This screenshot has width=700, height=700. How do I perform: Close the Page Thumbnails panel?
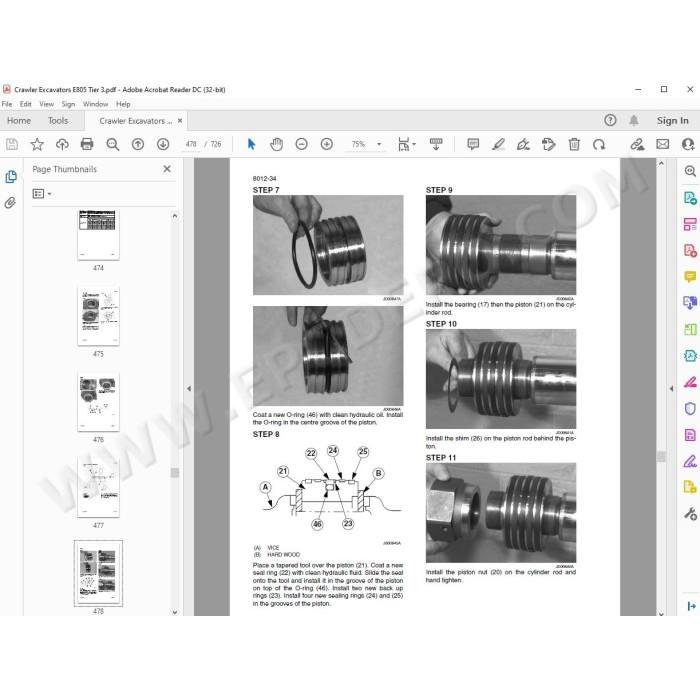pyautogui.click(x=167, y=169)
